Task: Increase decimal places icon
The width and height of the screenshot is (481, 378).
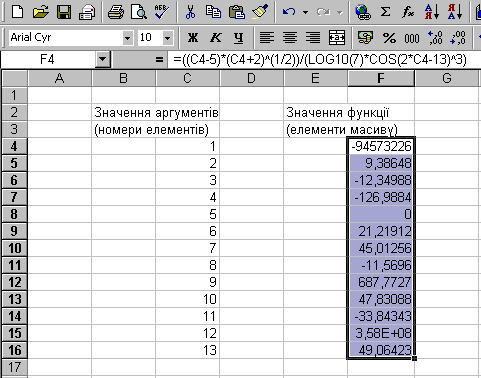Action: (435, 38)
